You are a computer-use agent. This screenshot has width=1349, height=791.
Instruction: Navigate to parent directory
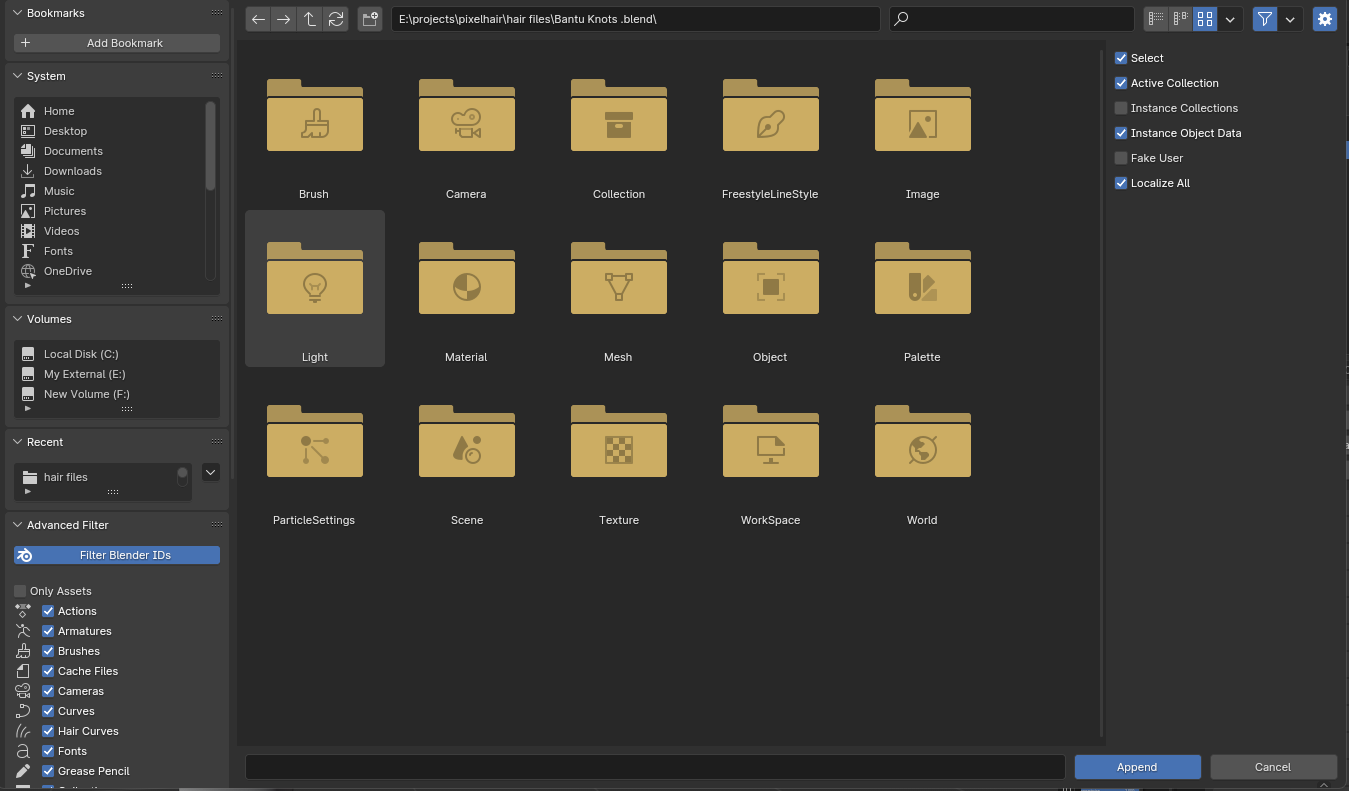click(x=310, y=19)
